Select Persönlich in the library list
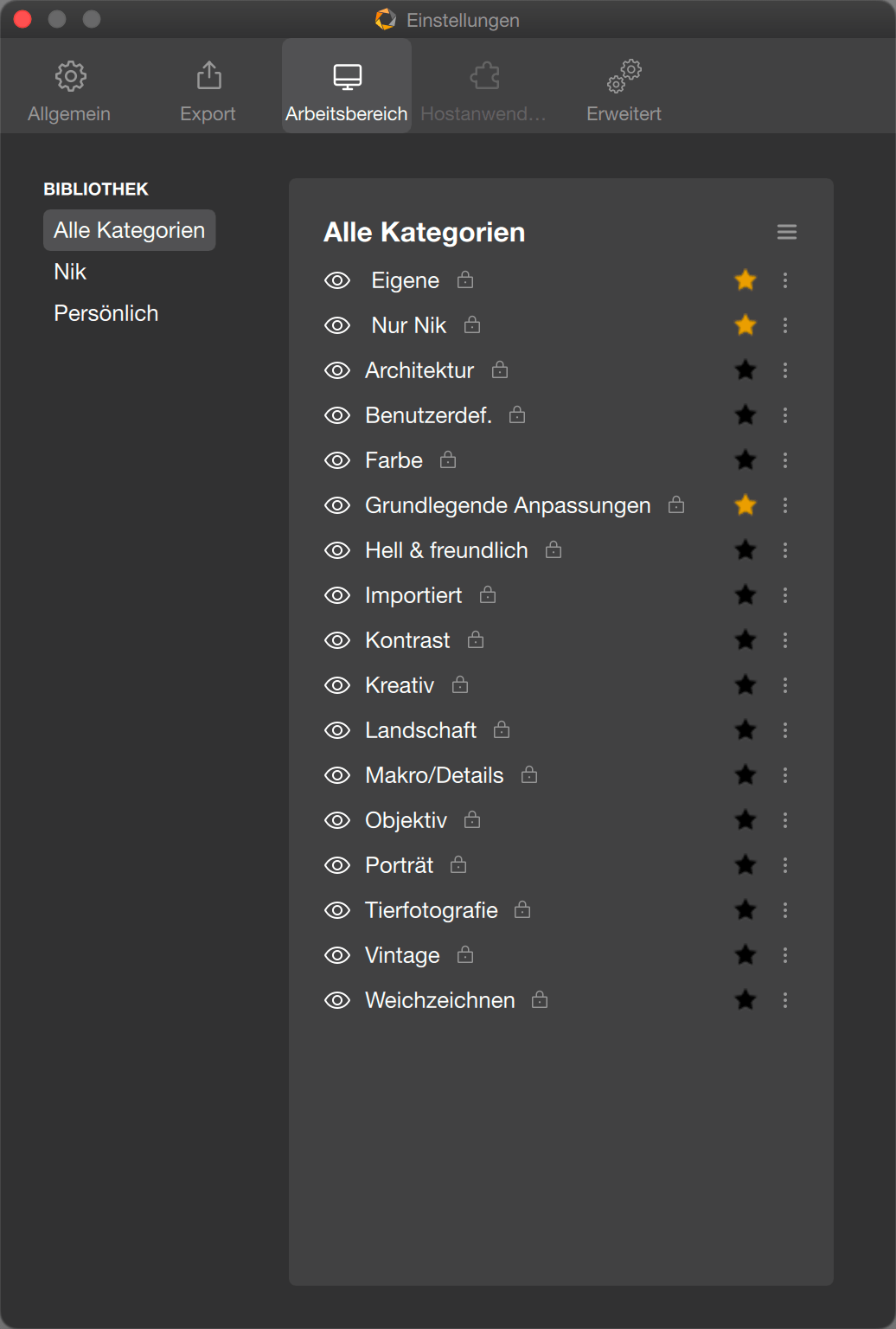Viewport: 896px width, 1329px height. pyautogui.click(x=106, y=313)
